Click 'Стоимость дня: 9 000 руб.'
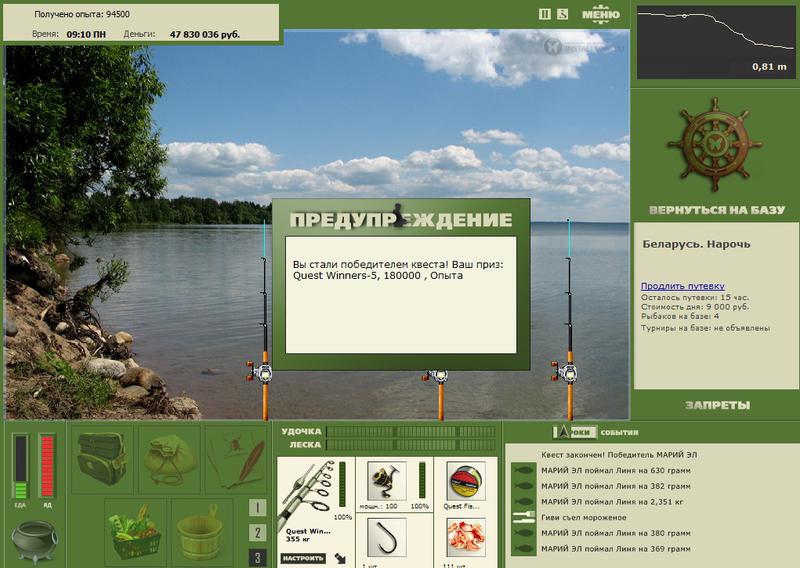800x568 pixels. point(695,307)
